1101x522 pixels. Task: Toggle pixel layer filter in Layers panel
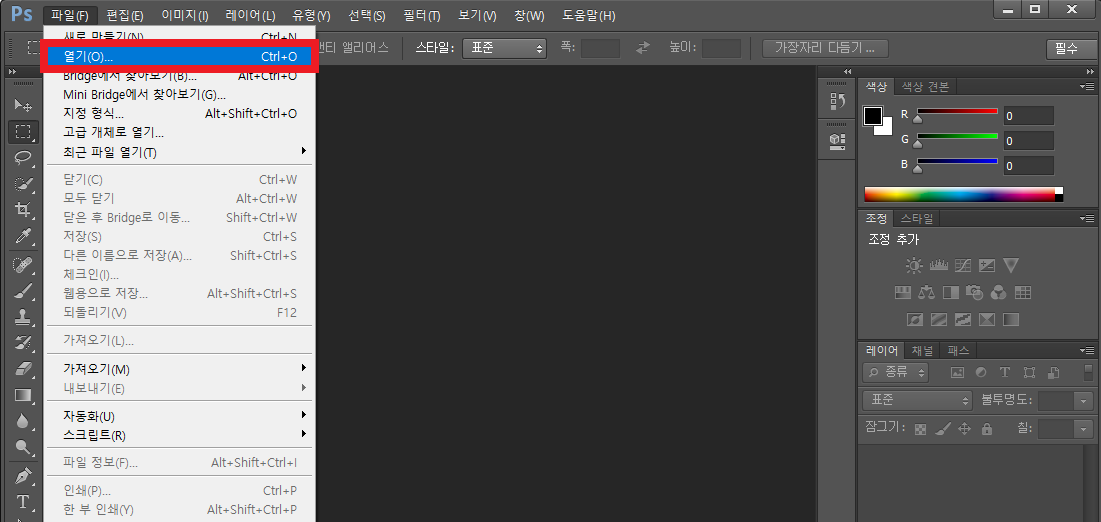(x=956, y=372)
